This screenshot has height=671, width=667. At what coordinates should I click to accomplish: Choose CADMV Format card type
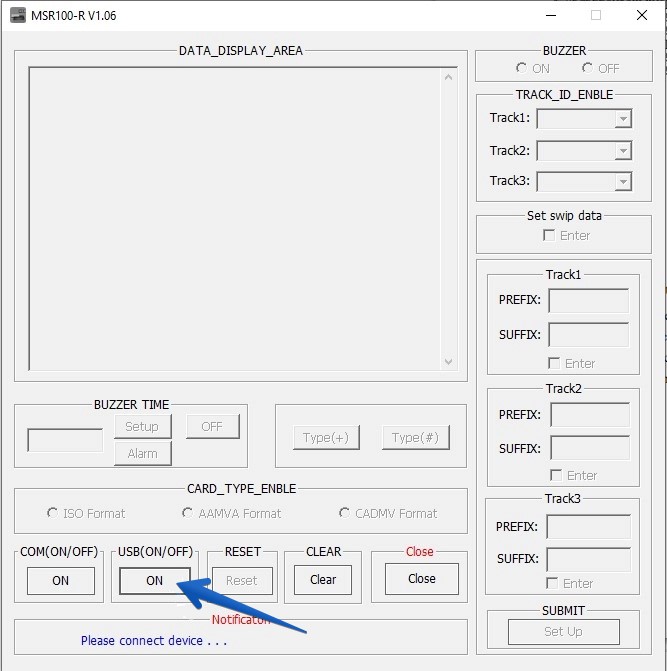[345, 513]
